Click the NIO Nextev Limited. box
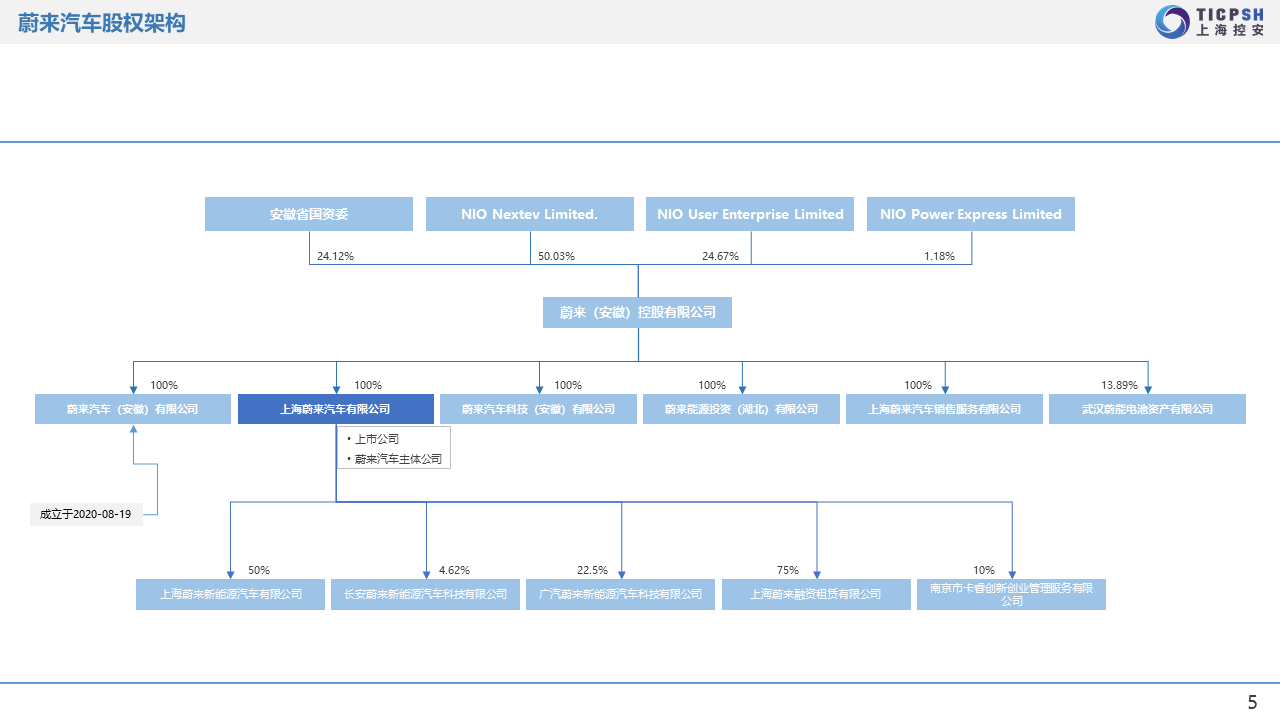The width and height of the screenshot is (1280, 720). [530, 214]
